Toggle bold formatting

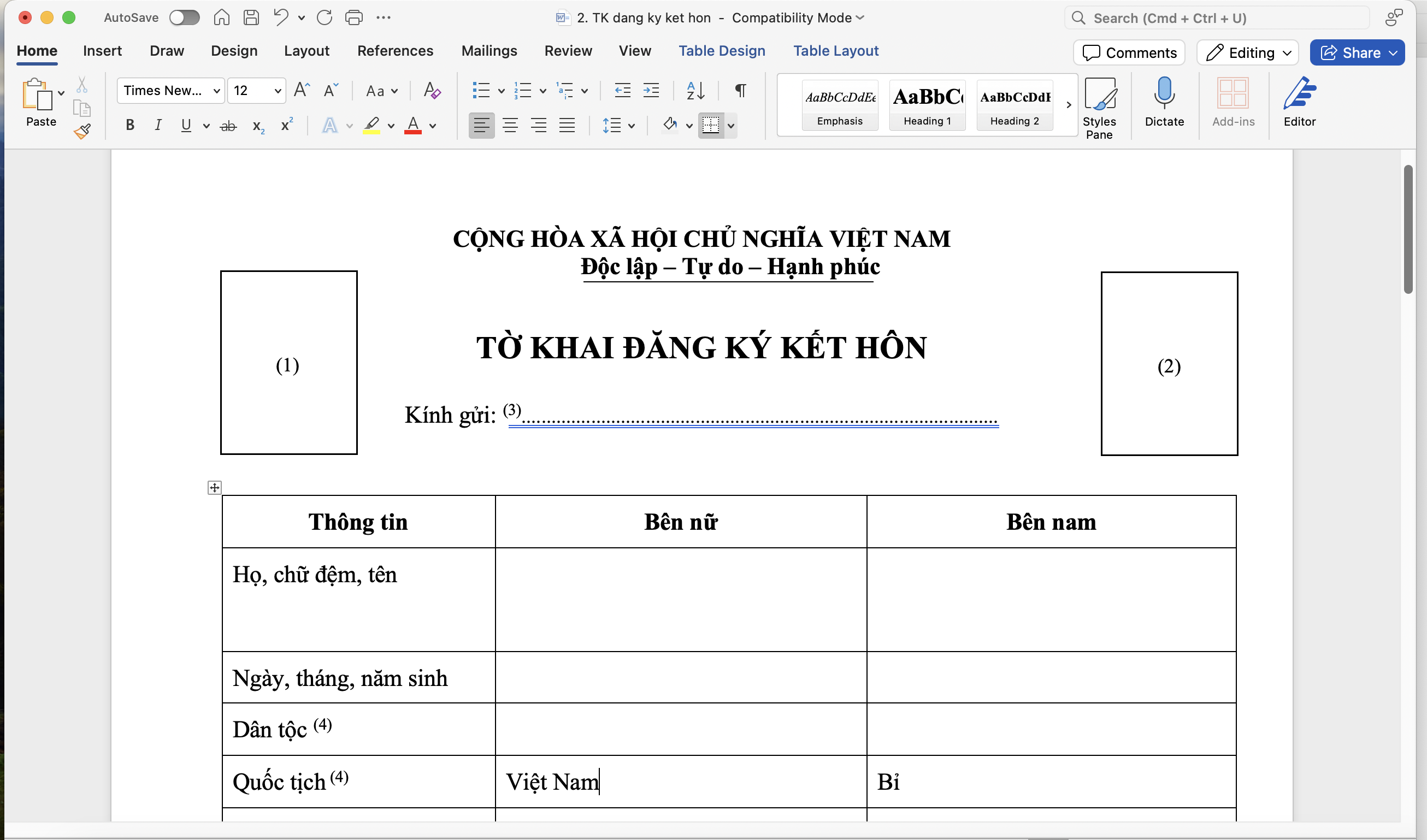130,125
